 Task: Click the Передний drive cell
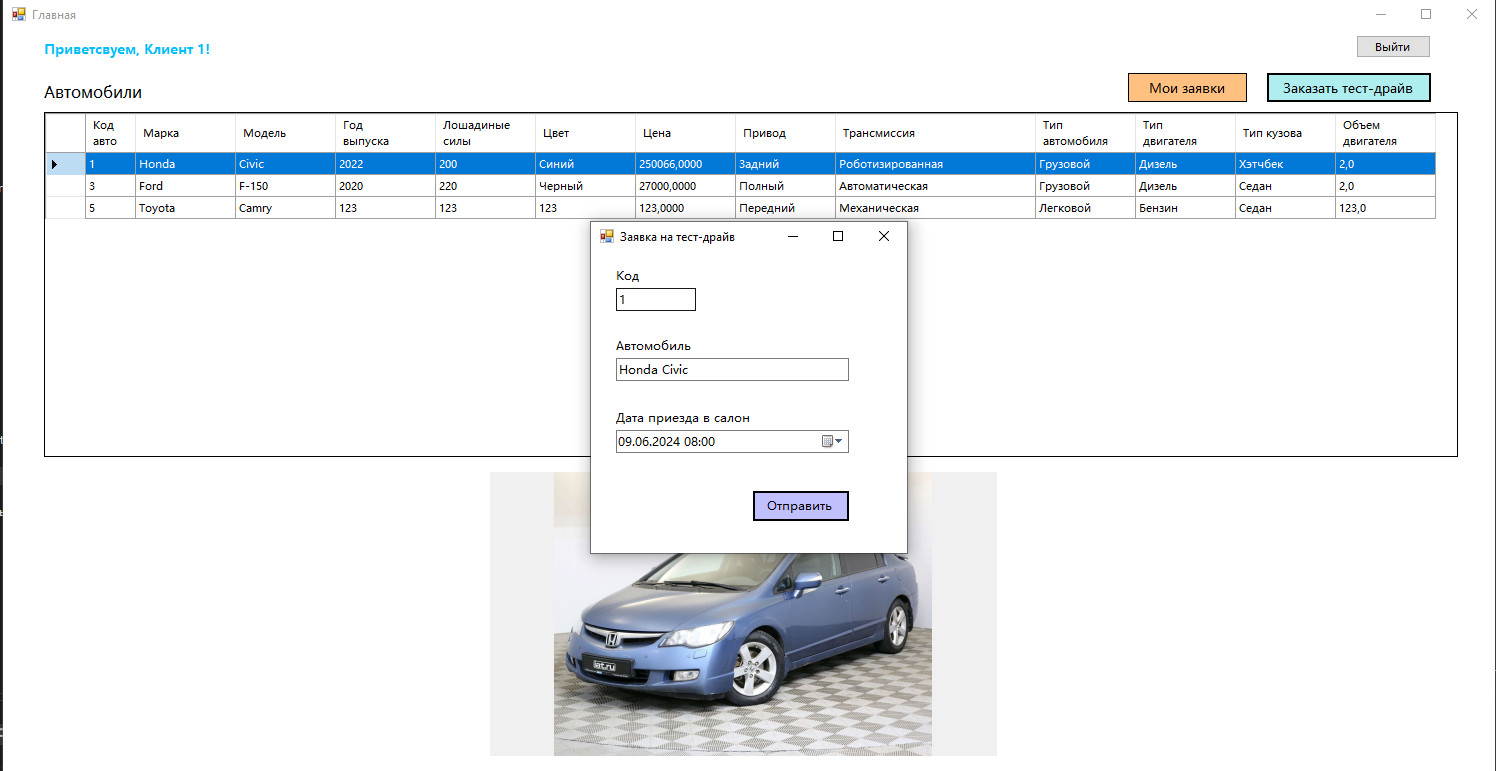[x=785, y=208]
